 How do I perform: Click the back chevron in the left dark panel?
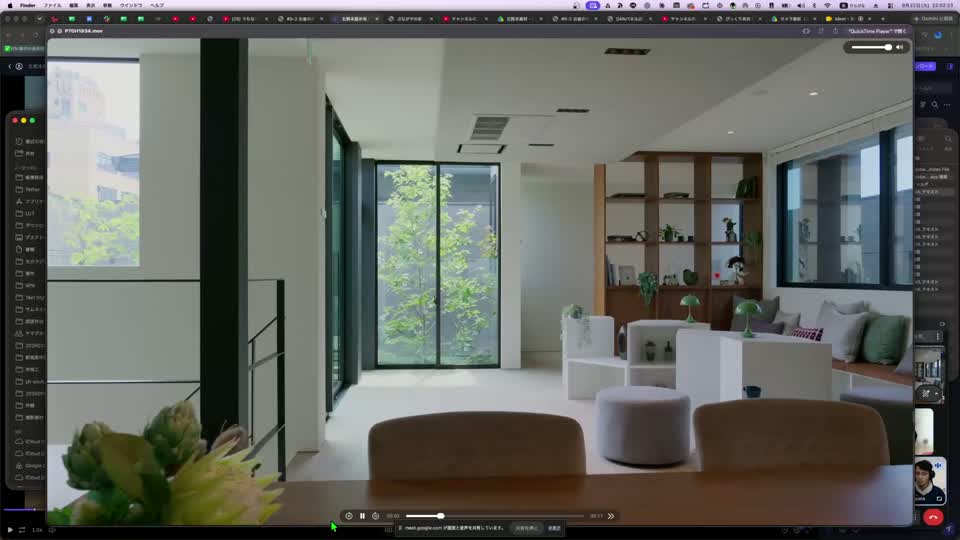point(10,66)
